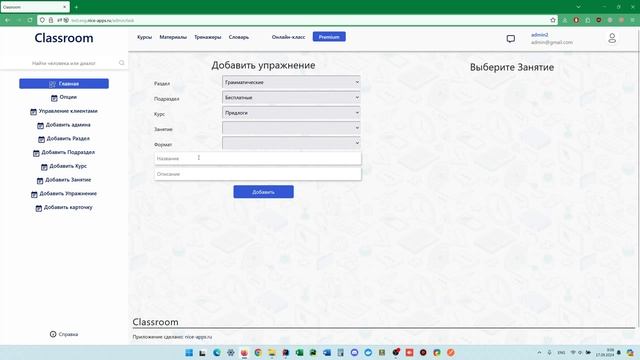Click the blue Добавить submit button

(263, 192)
